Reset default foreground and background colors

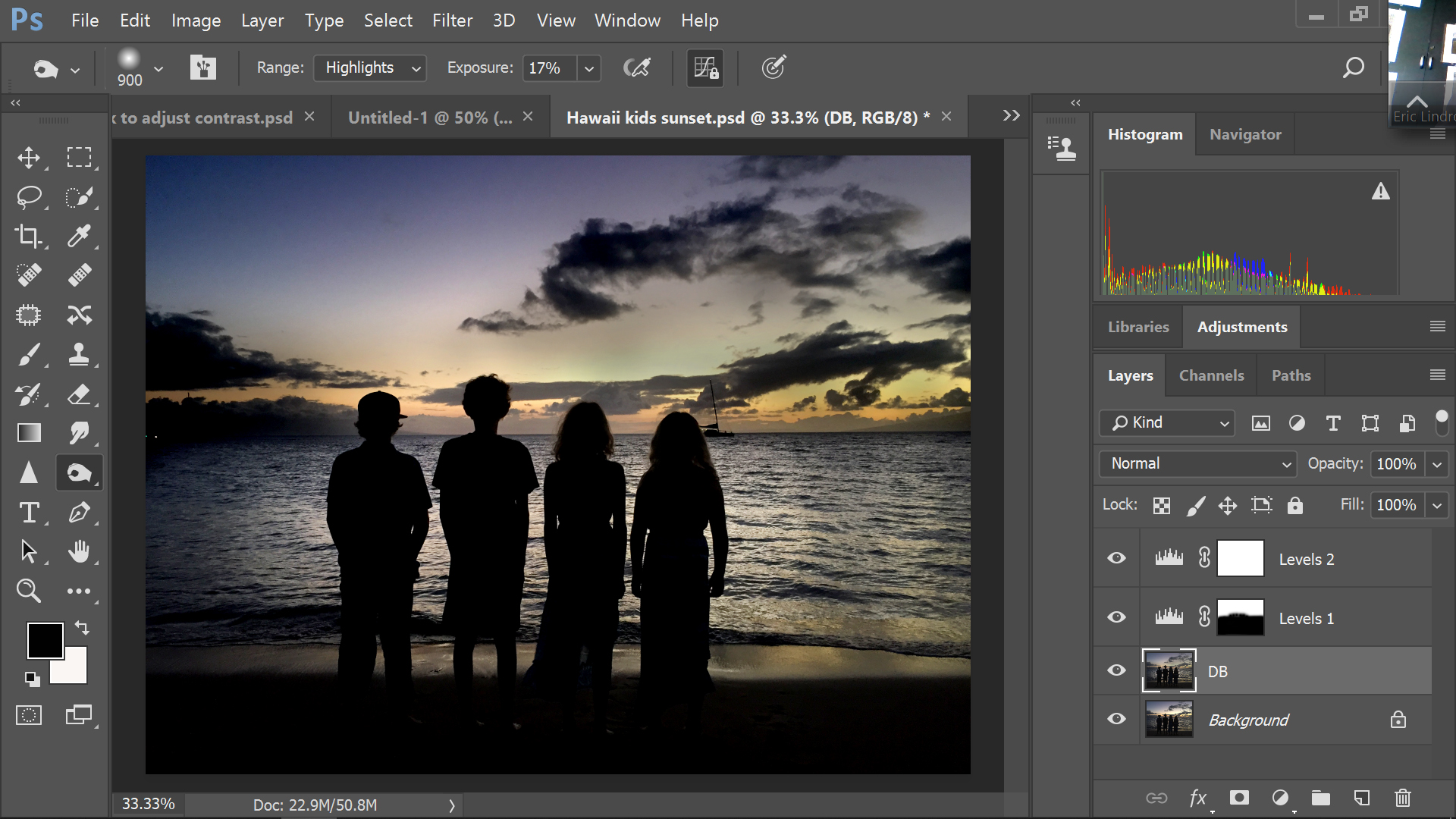(32, 679)
